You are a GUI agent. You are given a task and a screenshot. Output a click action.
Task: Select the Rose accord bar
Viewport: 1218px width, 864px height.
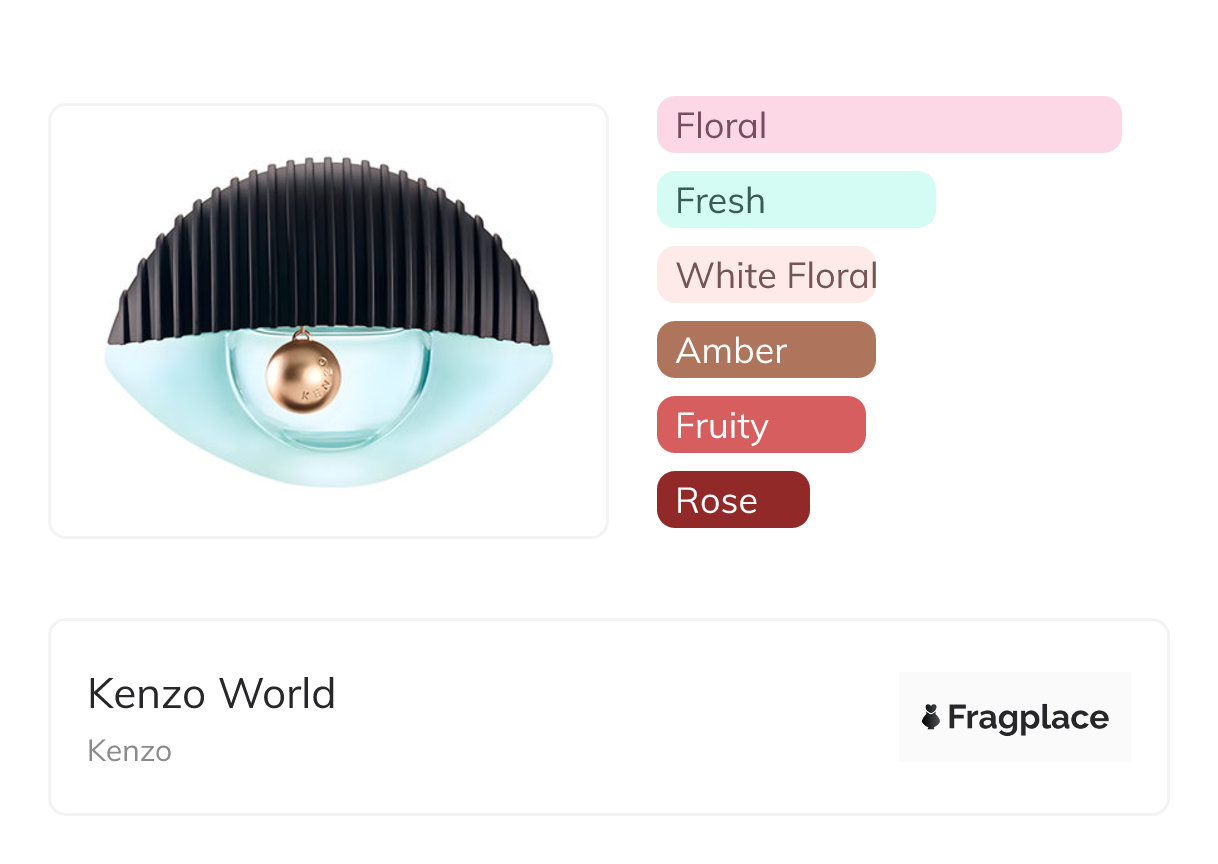pyautogui.click(x=733, y=500)
